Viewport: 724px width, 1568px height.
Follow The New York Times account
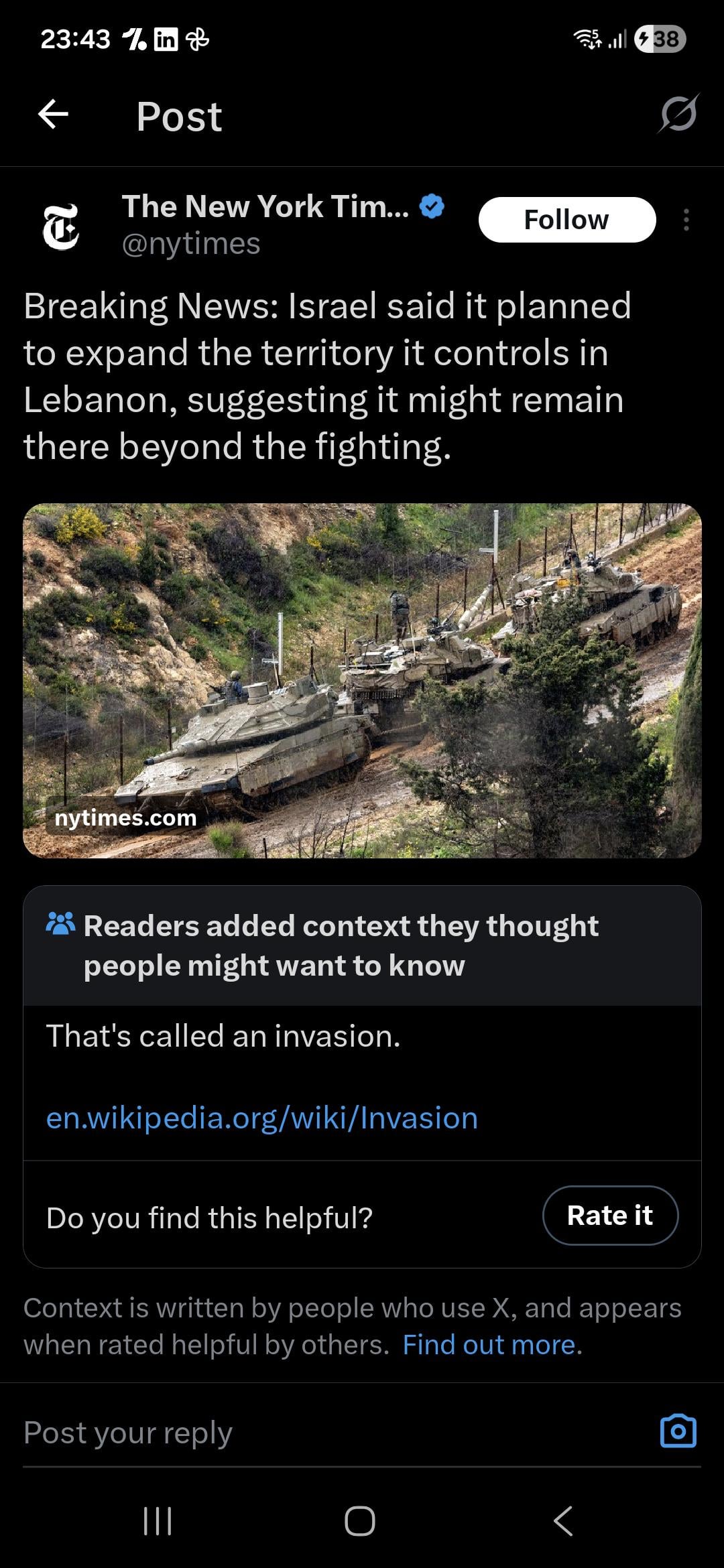[x=567, y=220]
